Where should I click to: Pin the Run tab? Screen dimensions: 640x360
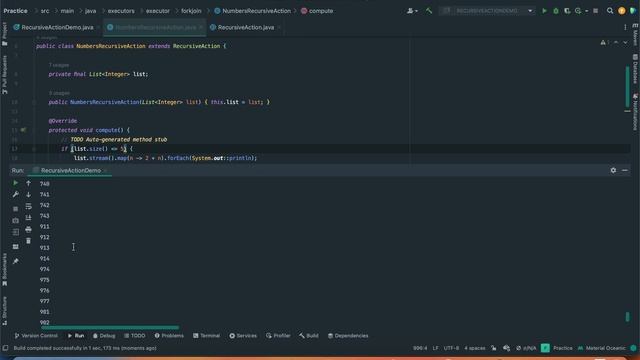coord(16,261)
